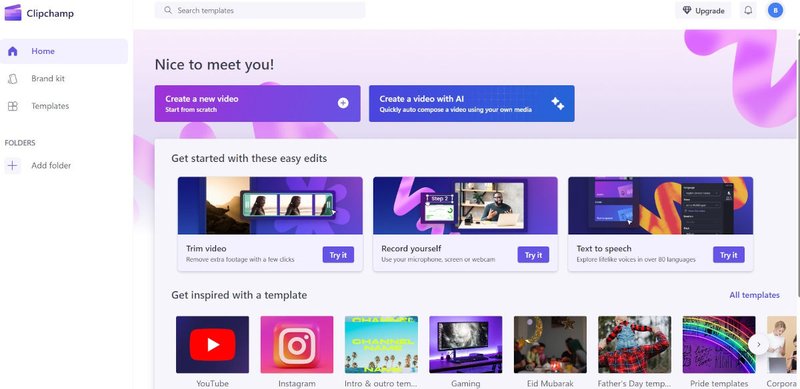Click the Upgrade diamond icon

[687, 11]
